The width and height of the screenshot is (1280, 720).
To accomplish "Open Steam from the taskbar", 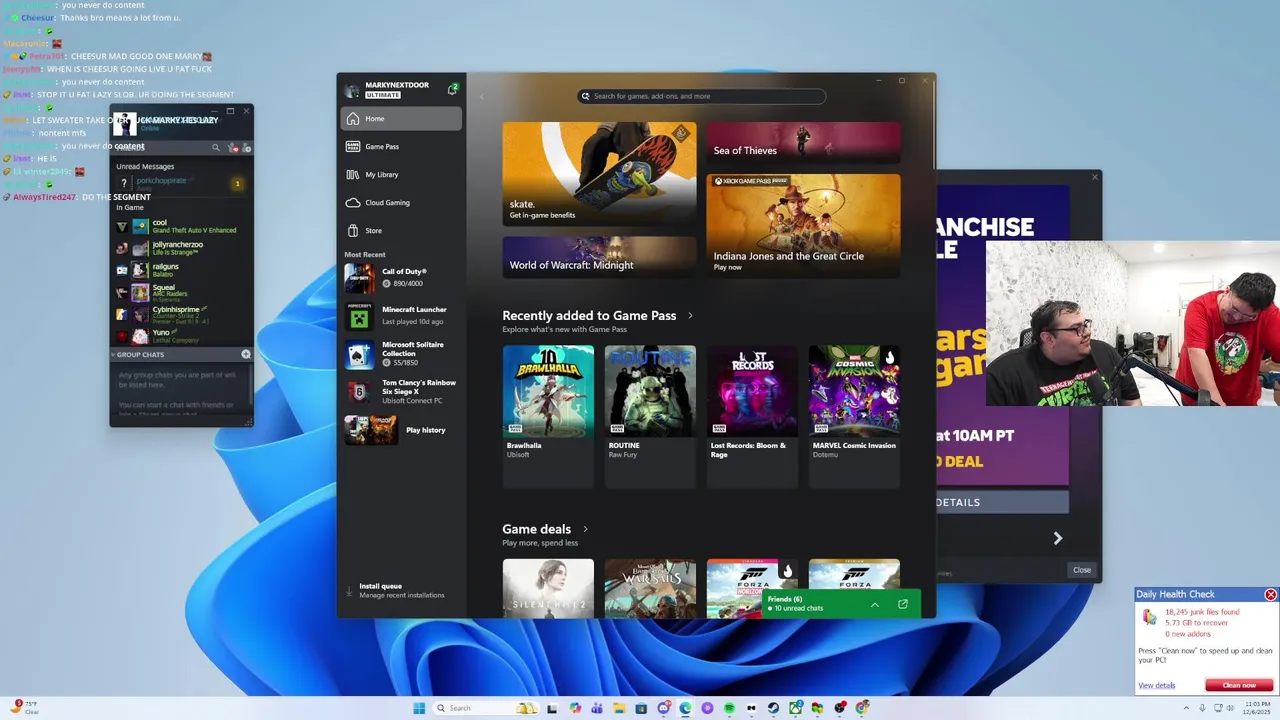I will (773, 708).
